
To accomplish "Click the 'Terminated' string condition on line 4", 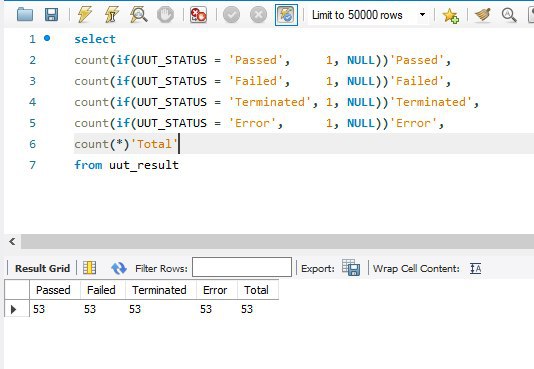I will [270, 102].
